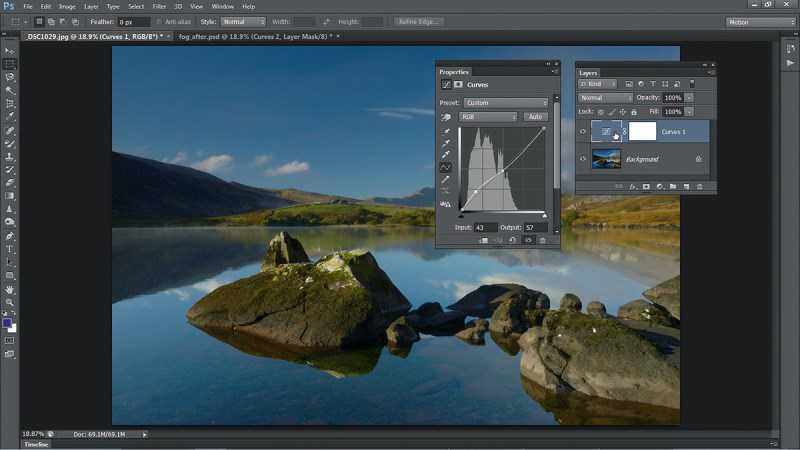The image size is (800, 450).
Task: Select the Zoom tool
Action: coord(10,302)
